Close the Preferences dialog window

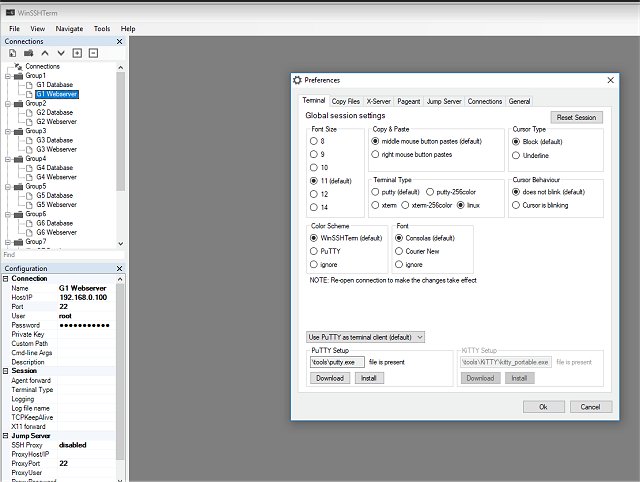pyautogui.click(x=611, y=80)
